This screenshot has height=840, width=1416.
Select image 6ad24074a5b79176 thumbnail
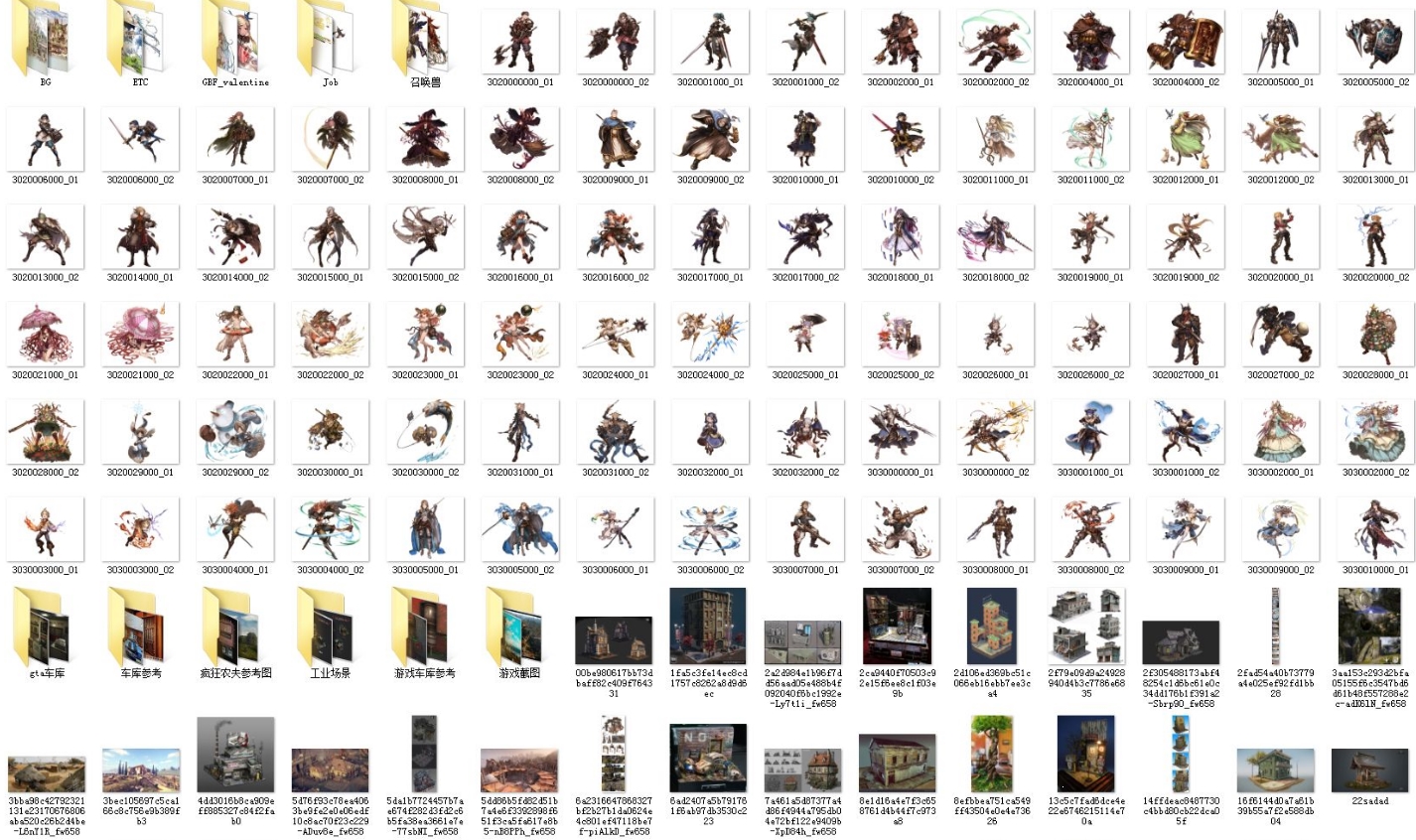[708, 758]
